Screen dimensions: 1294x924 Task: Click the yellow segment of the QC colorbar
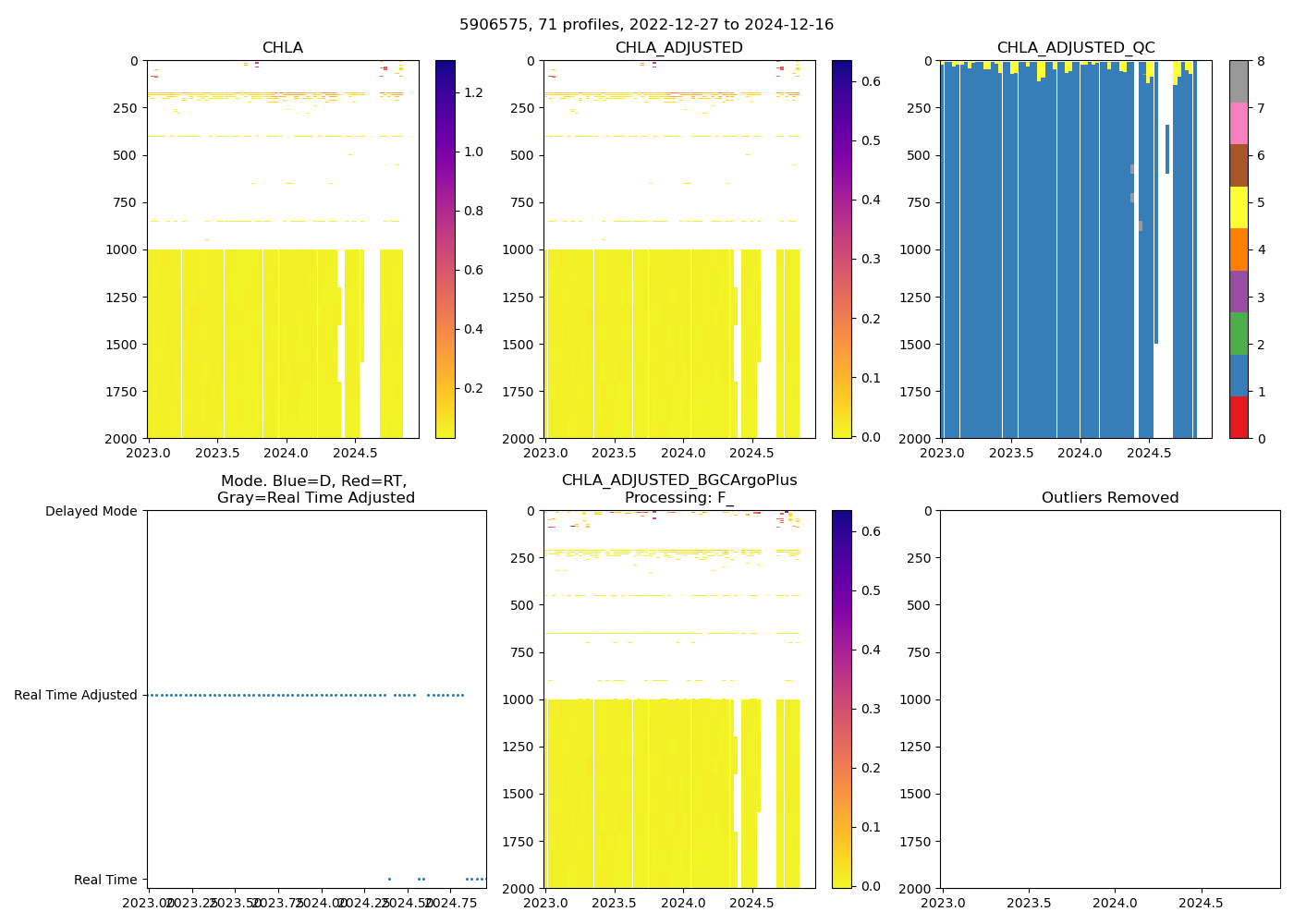pyautogui.click(x=1239, y=208)
